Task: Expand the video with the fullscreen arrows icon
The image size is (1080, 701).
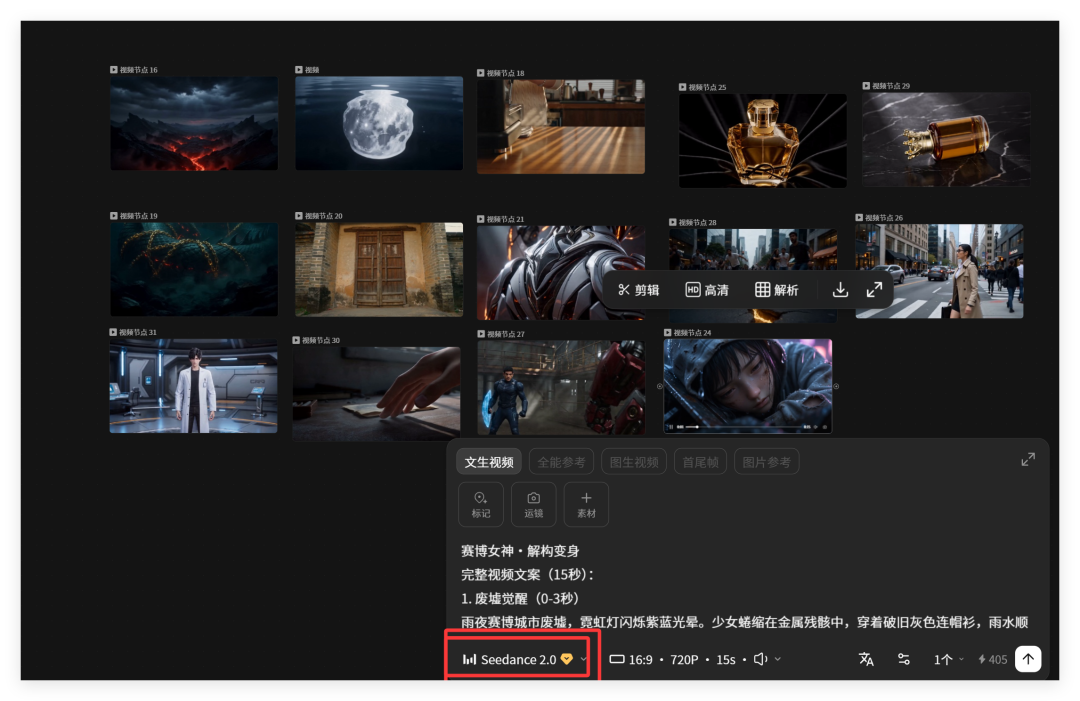Action: [875, 290]
